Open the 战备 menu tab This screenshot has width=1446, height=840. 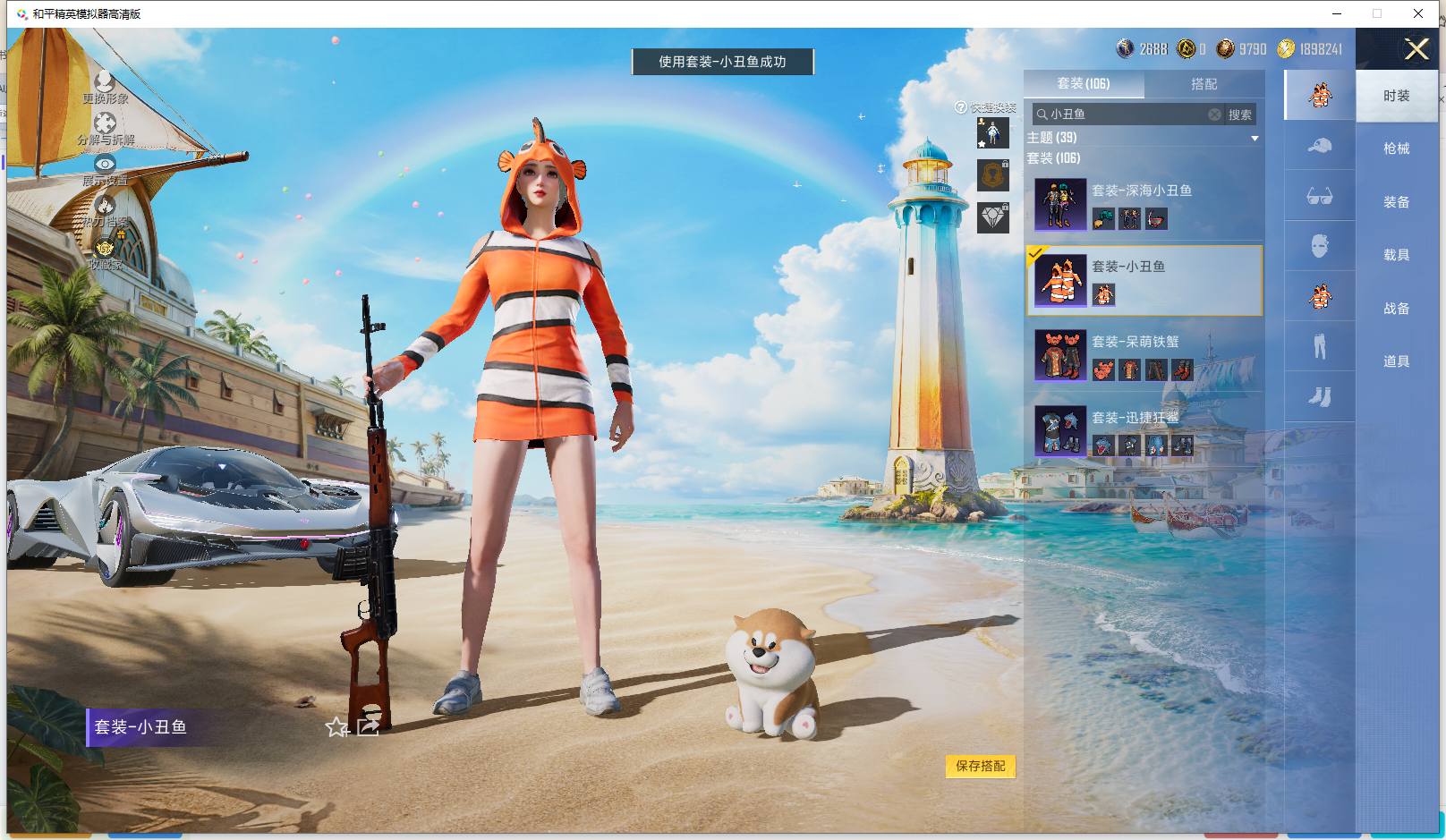pyautogui.click(x=1397, y=309)
